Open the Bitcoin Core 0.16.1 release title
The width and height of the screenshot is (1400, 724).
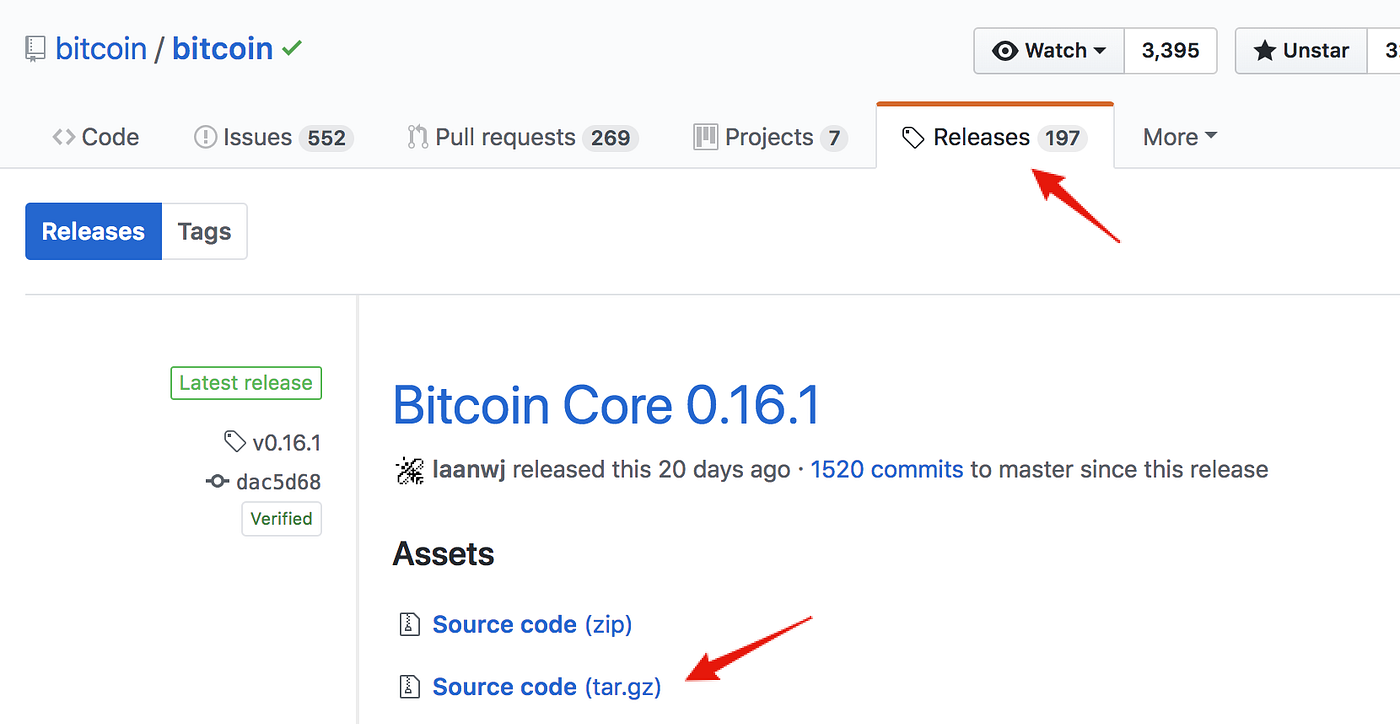[x=606, y=405]
